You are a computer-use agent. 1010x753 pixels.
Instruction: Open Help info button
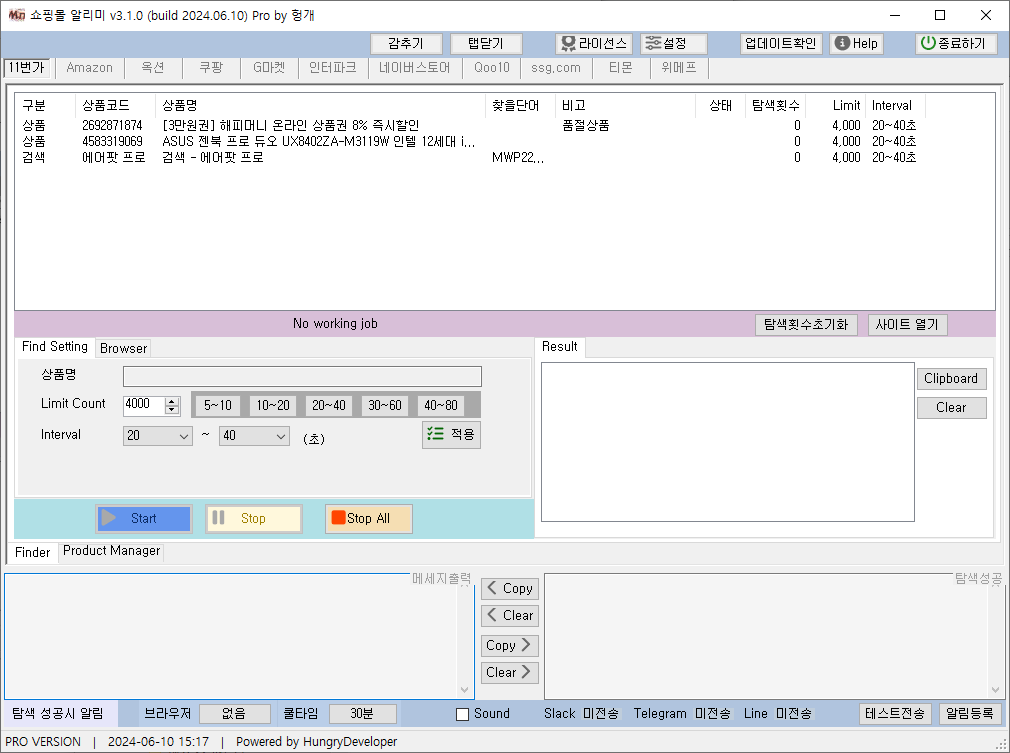pyautogui.click(x=856, y=44)
